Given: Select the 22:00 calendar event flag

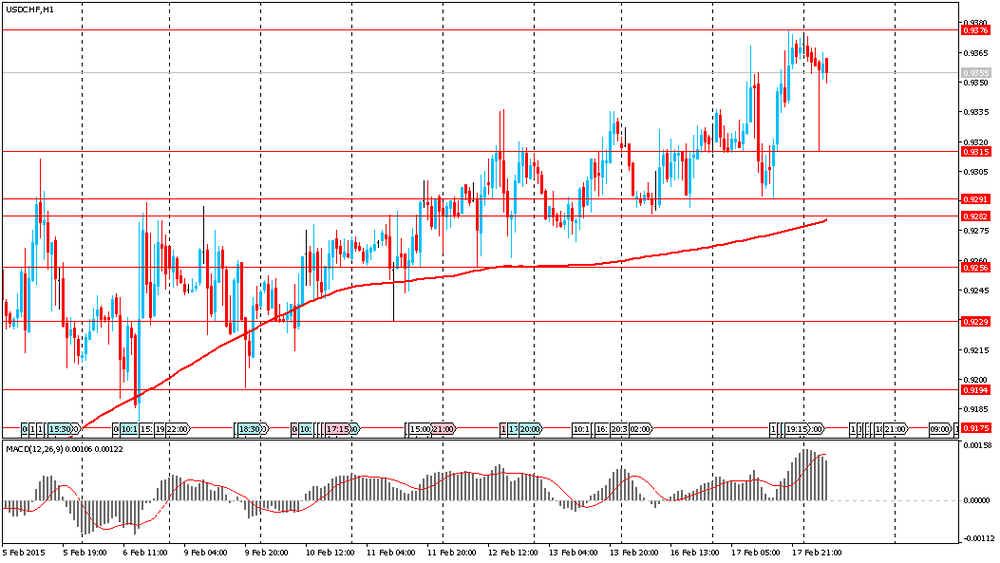Looking at the screenshot, I should coord(177,429).
